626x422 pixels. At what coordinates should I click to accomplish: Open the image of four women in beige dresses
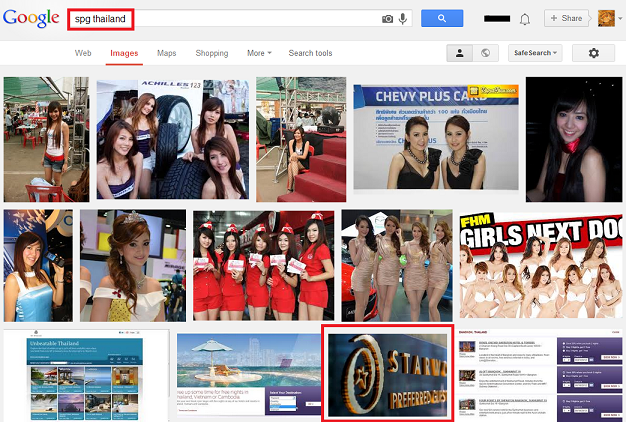tap(397, 265)
